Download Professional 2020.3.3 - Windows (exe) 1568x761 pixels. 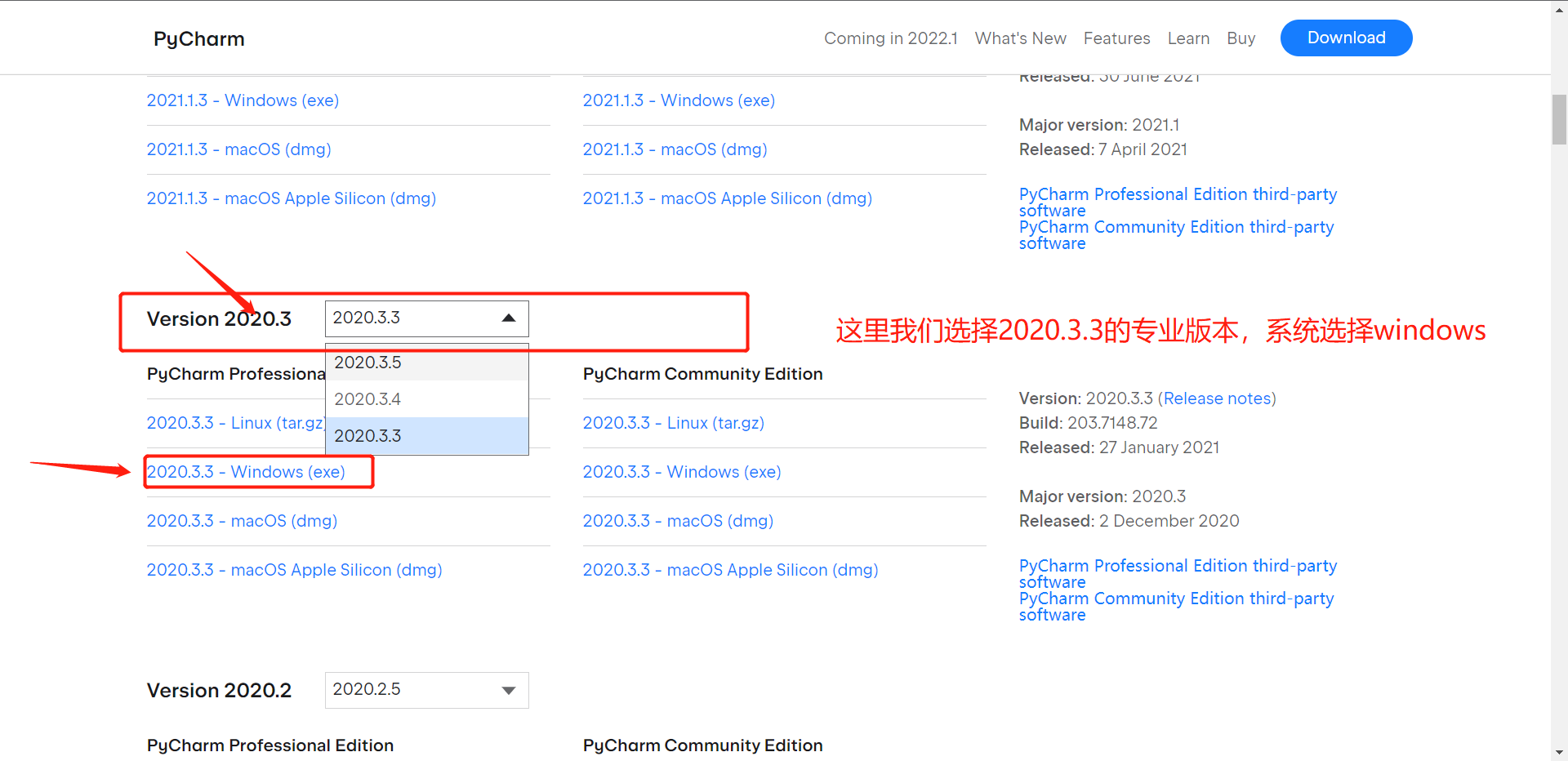coord(246,472)
